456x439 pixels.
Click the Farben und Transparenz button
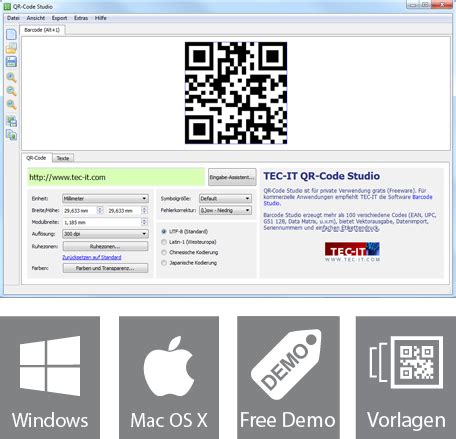click(x=105, y=268)
